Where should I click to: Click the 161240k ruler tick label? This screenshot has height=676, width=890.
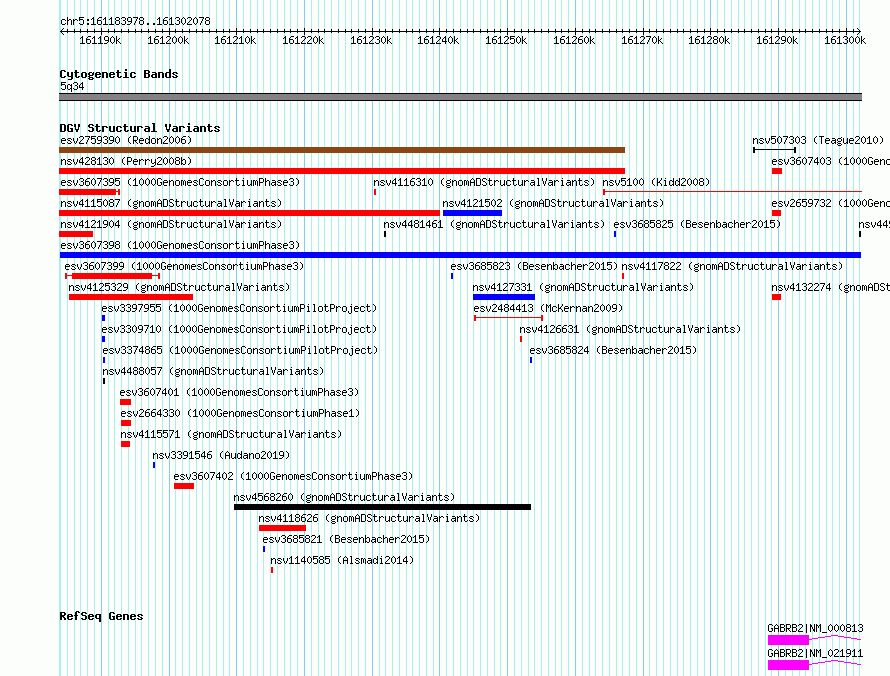pyautogui.click(x=438, y=40)
